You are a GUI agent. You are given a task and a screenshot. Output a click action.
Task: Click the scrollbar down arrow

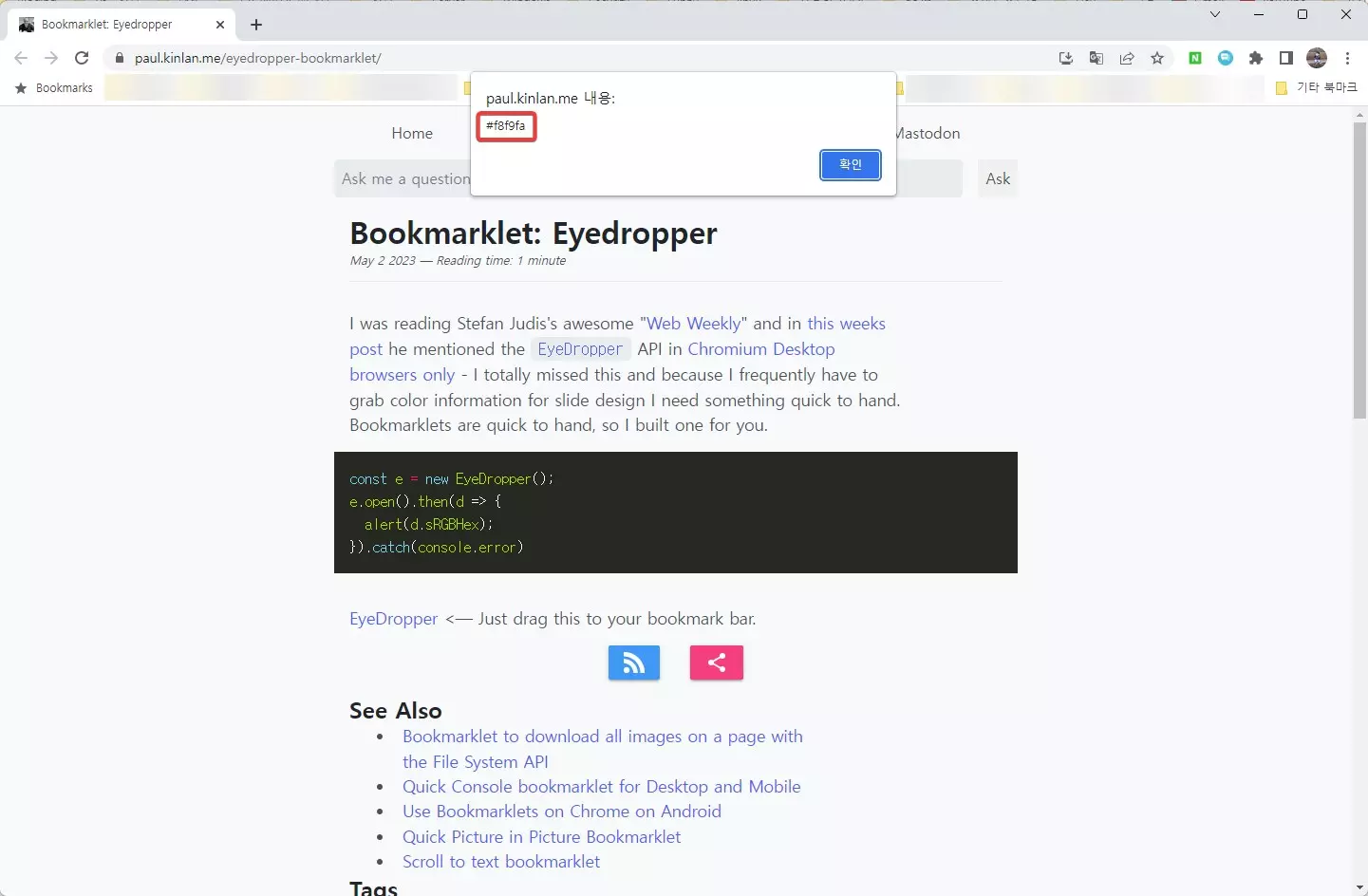[x=1359, y=887]
